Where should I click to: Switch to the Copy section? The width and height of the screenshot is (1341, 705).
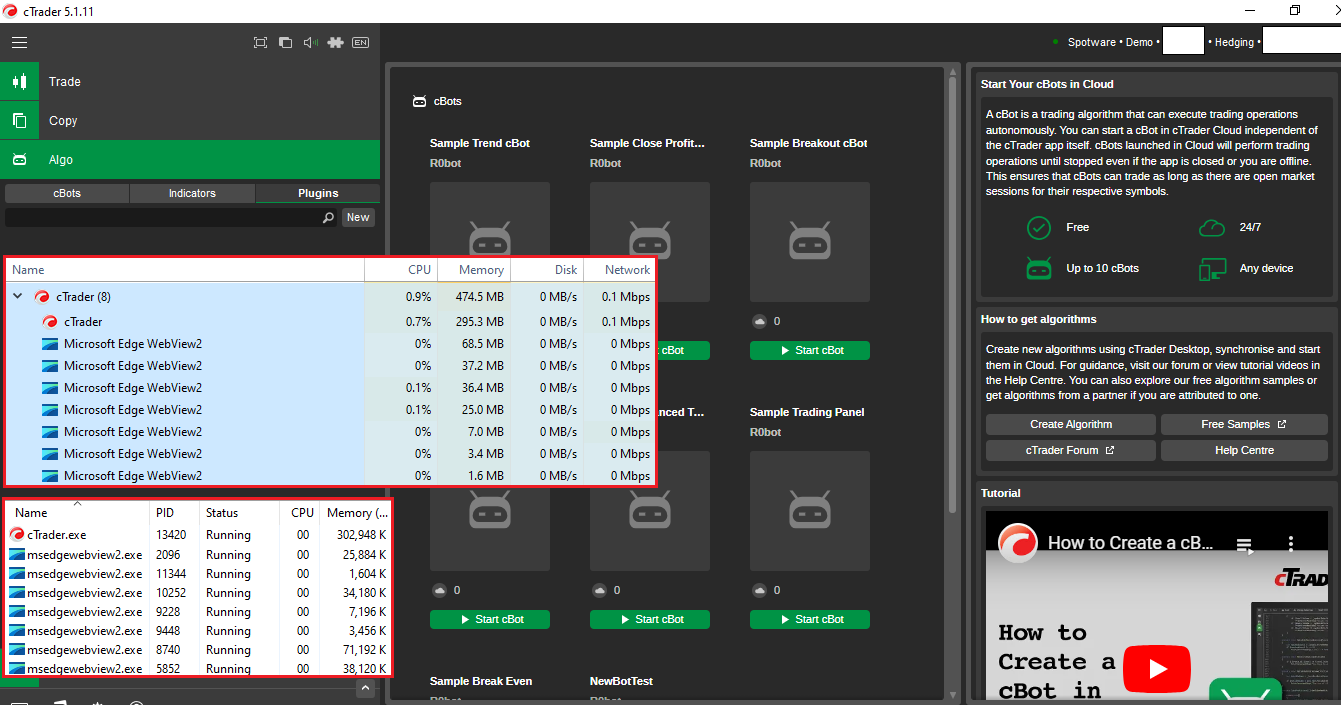pyautogui.click(x=190, y=120)
